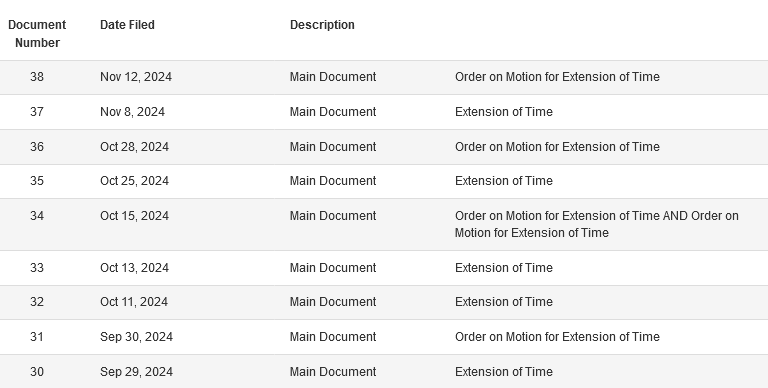This screenshot has height=388, width=768.
Task: Open document 34 combined Order on Motion entry
Action: click(x=597, y=224)
